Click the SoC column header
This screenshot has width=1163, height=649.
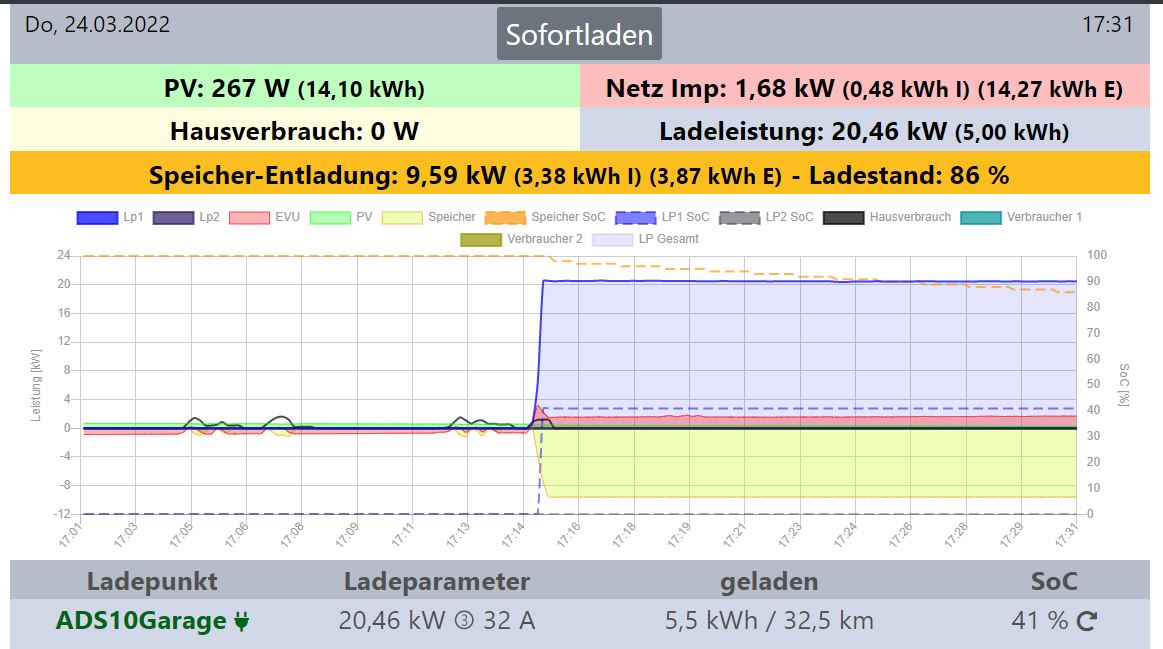pyautogui.click(x=1054, y=582)
